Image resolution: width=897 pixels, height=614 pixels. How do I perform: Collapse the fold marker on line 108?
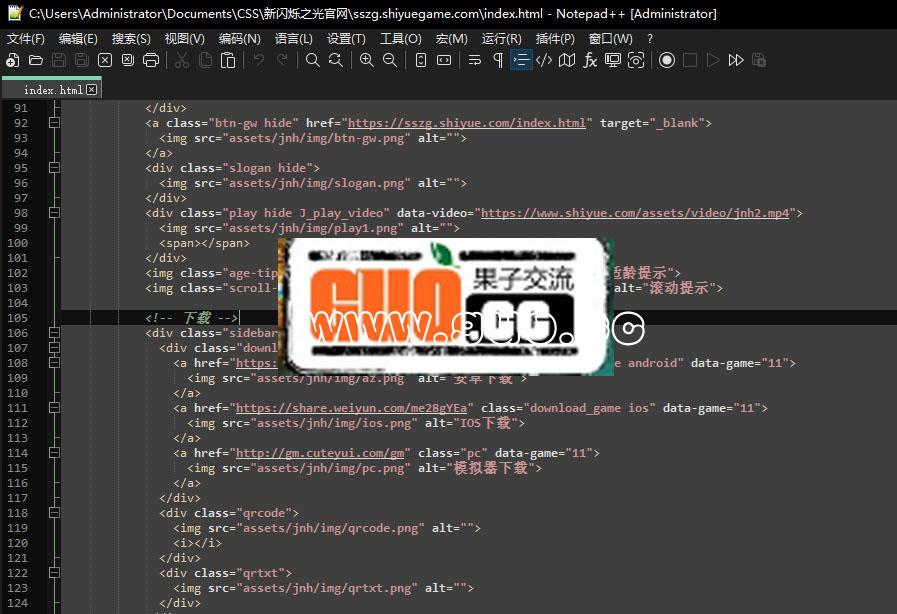(54, 363)
